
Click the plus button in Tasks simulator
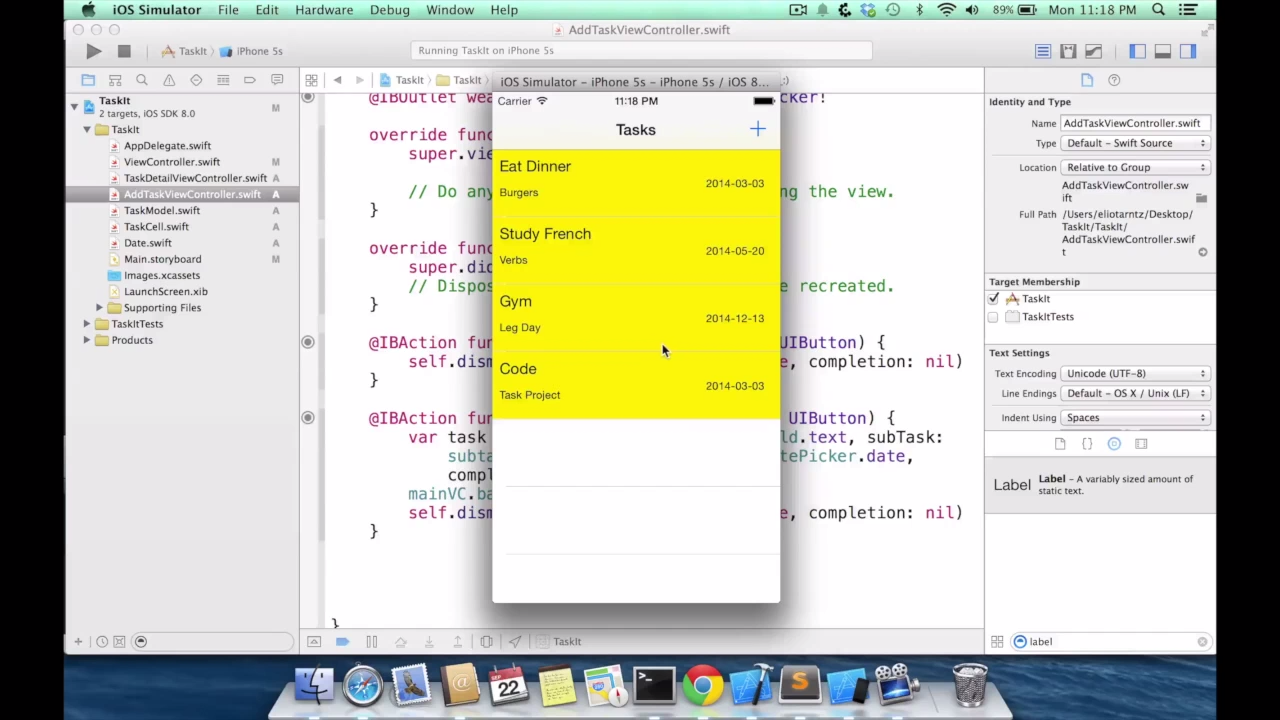757,129
